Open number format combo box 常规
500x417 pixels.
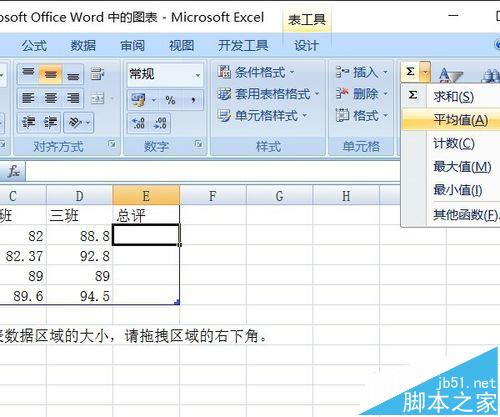tap(165, 74)
